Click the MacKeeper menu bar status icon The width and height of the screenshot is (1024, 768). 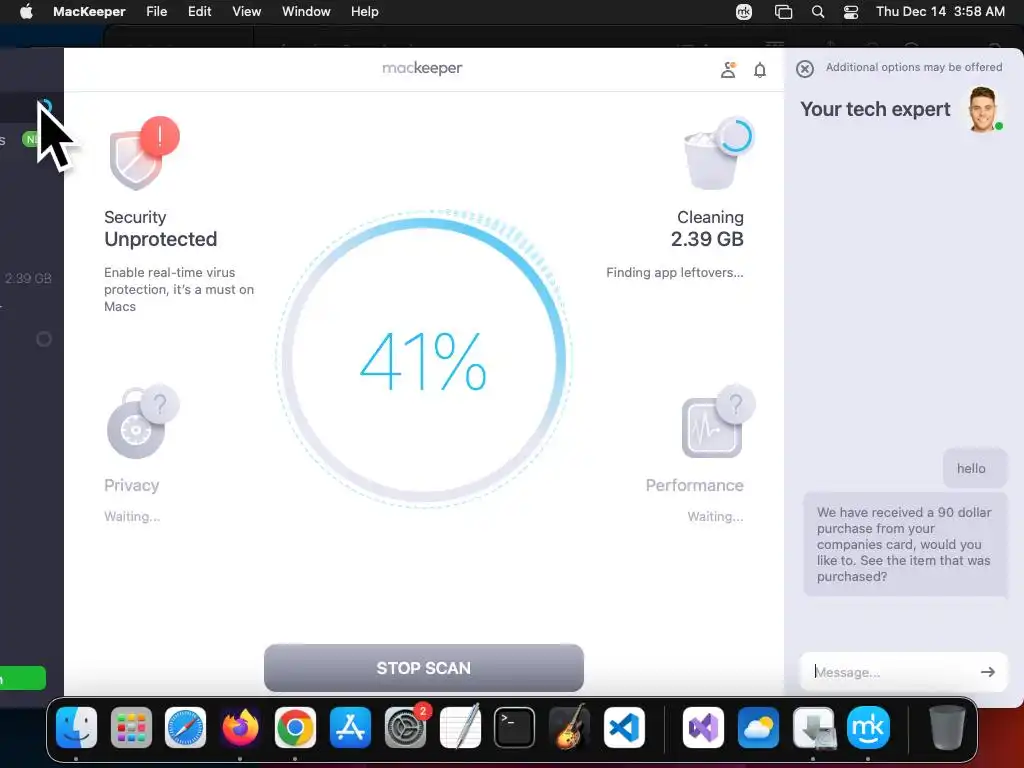744,12
